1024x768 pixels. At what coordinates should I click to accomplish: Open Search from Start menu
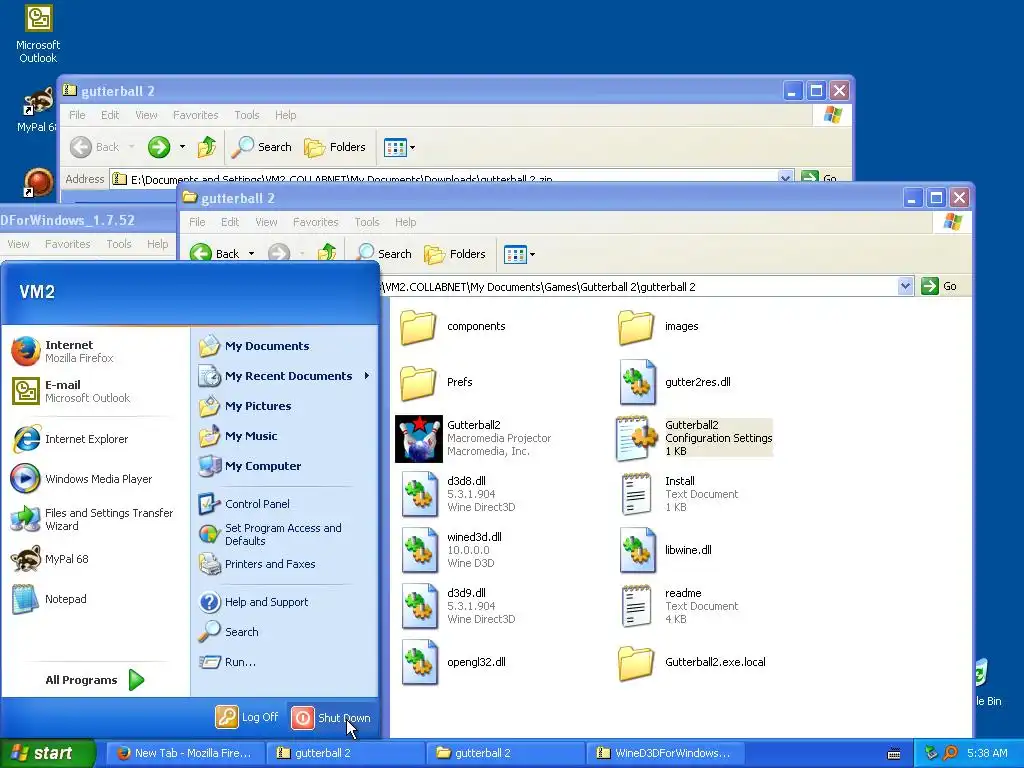coord(229,632)
